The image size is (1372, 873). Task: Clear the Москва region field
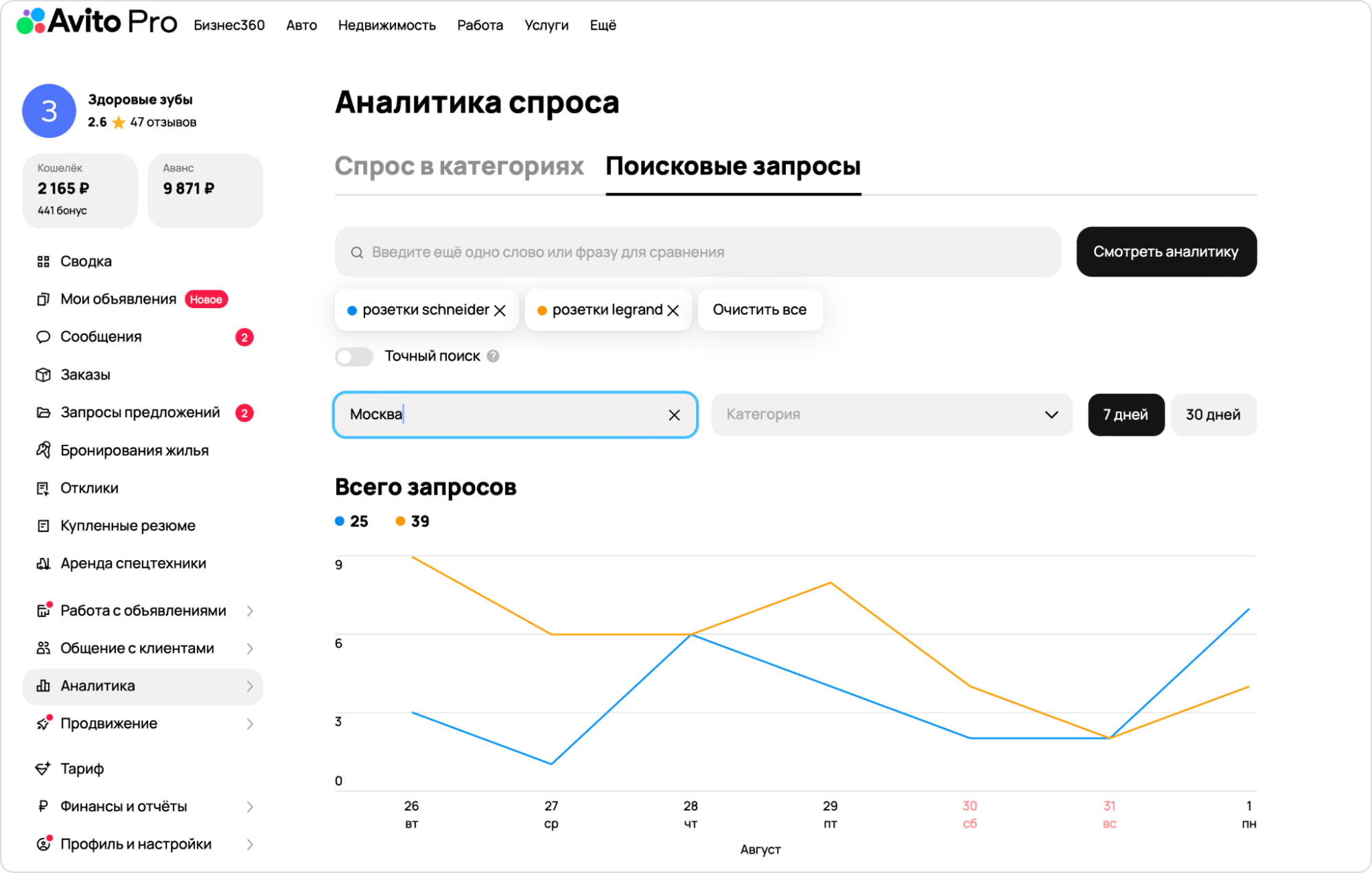coord(674,415)
